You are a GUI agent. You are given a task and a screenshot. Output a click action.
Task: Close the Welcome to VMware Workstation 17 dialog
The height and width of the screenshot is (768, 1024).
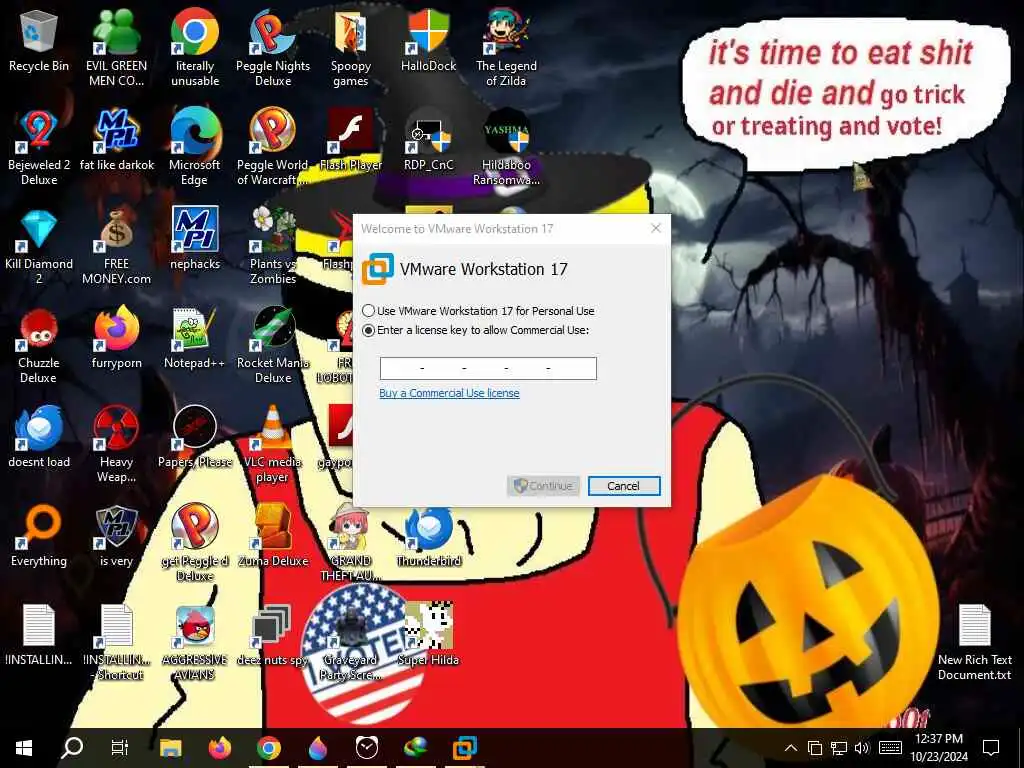pos(656,228)
